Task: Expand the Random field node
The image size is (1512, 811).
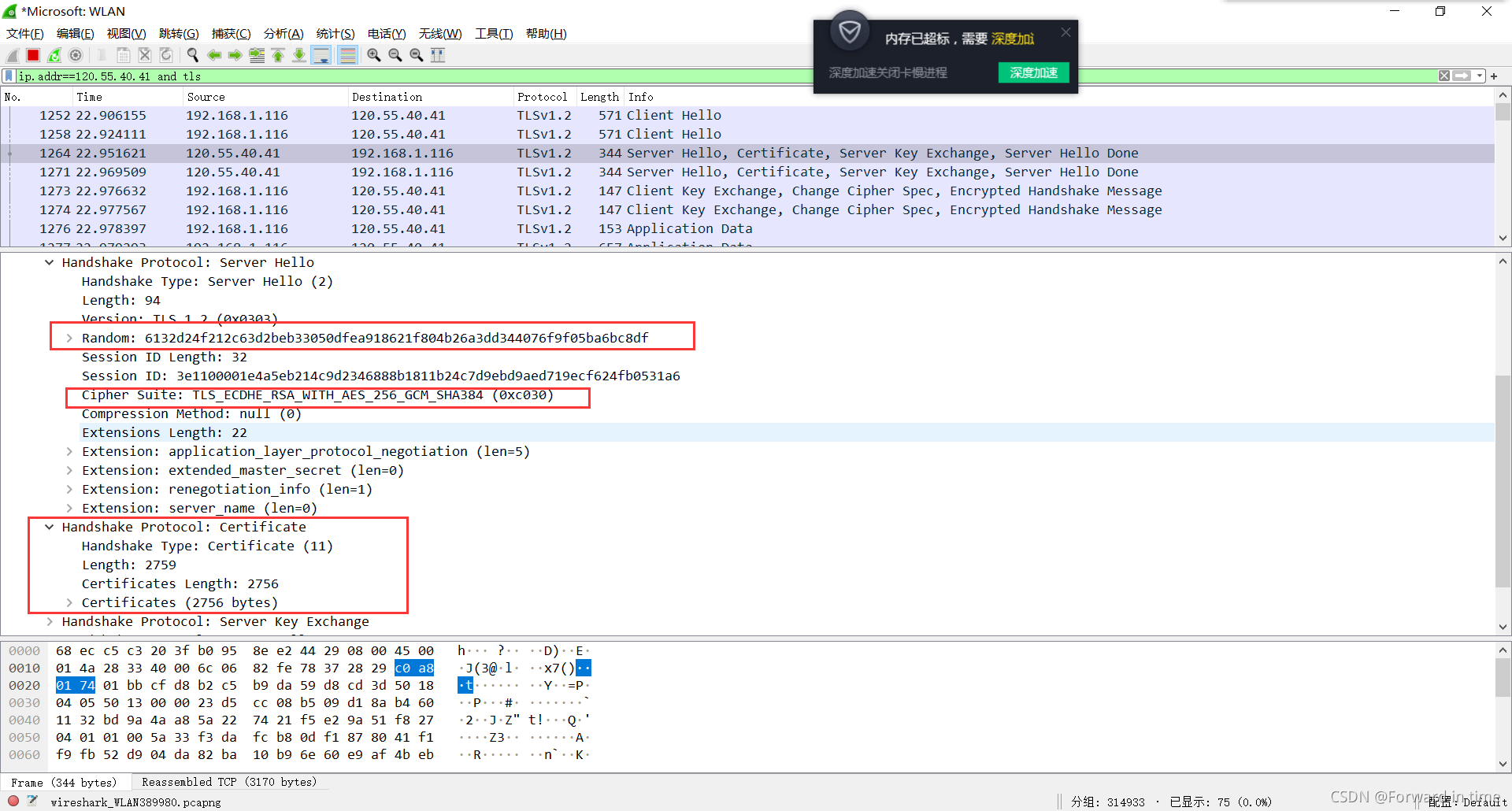Action: coord(69,338)
